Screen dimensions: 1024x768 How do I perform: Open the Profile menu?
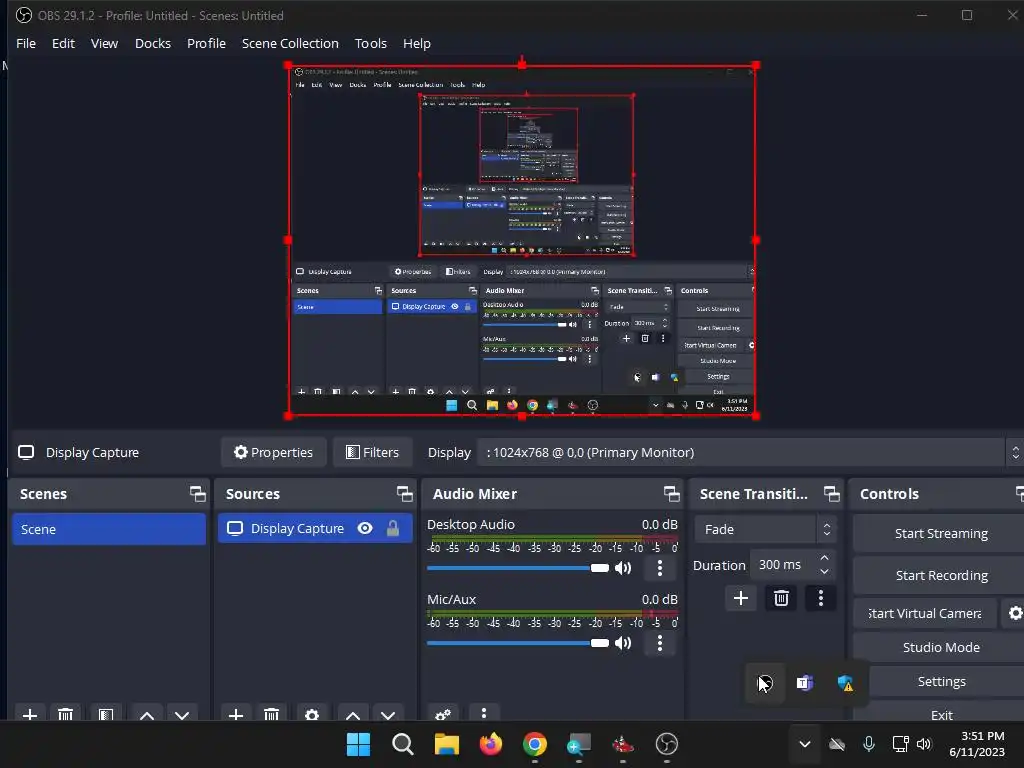(206, 43)
